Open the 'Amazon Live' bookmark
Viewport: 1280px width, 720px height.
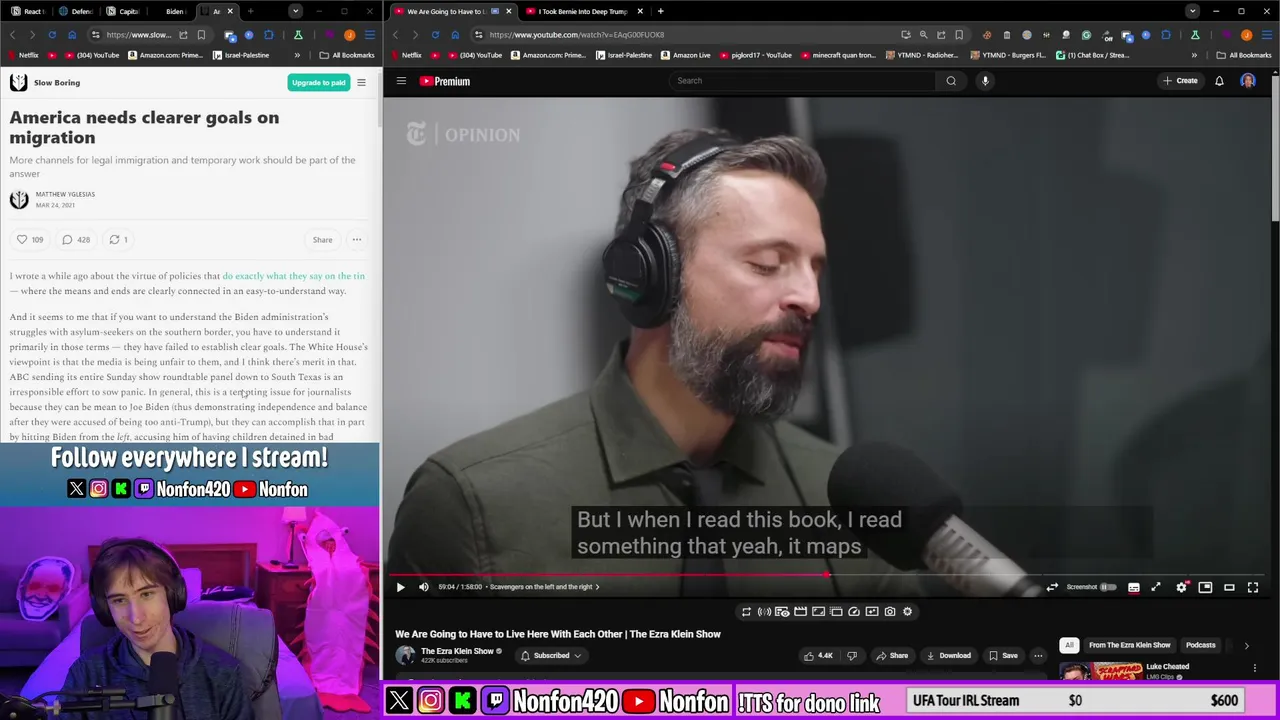(686, 55)
